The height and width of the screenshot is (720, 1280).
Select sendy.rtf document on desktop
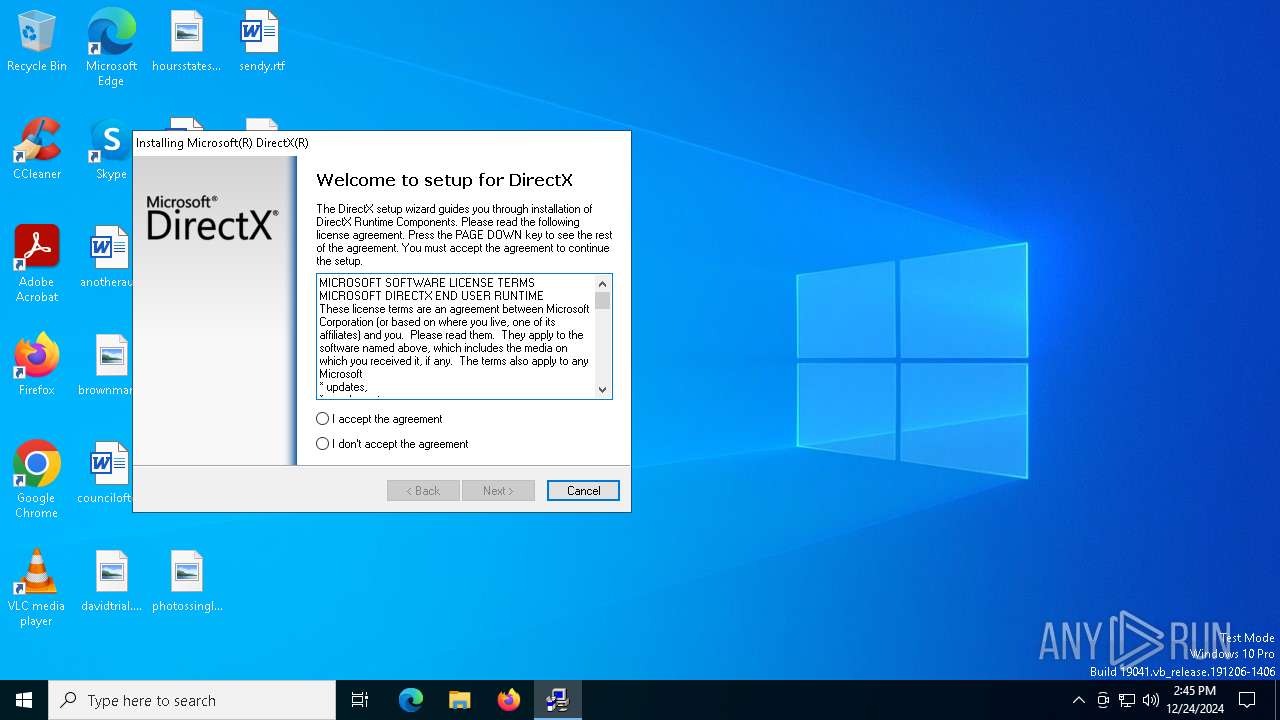261,42
